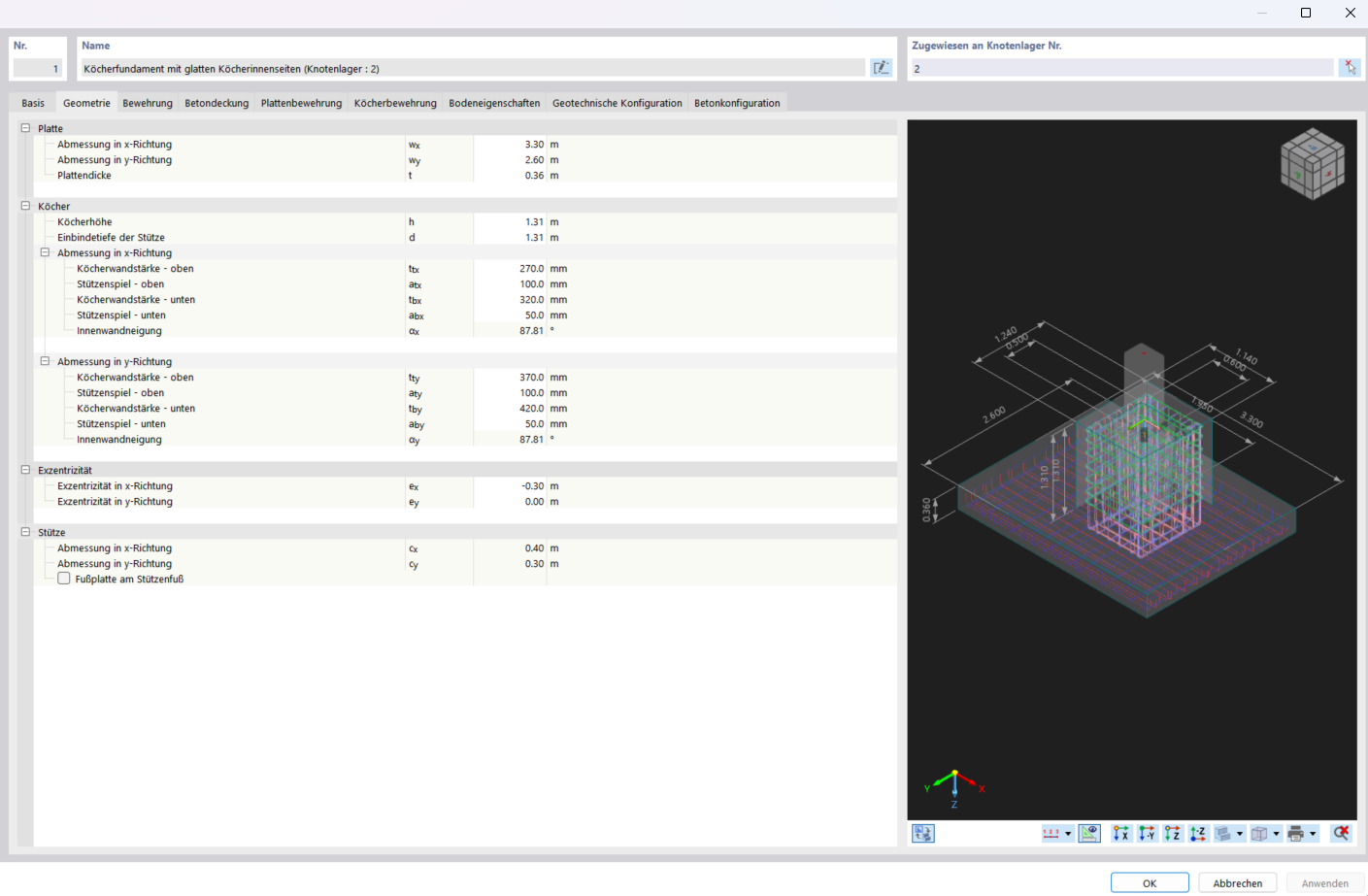
Task: Confirm settings with the OK button
Action: pyautogui.click(x=1150, y=882)
